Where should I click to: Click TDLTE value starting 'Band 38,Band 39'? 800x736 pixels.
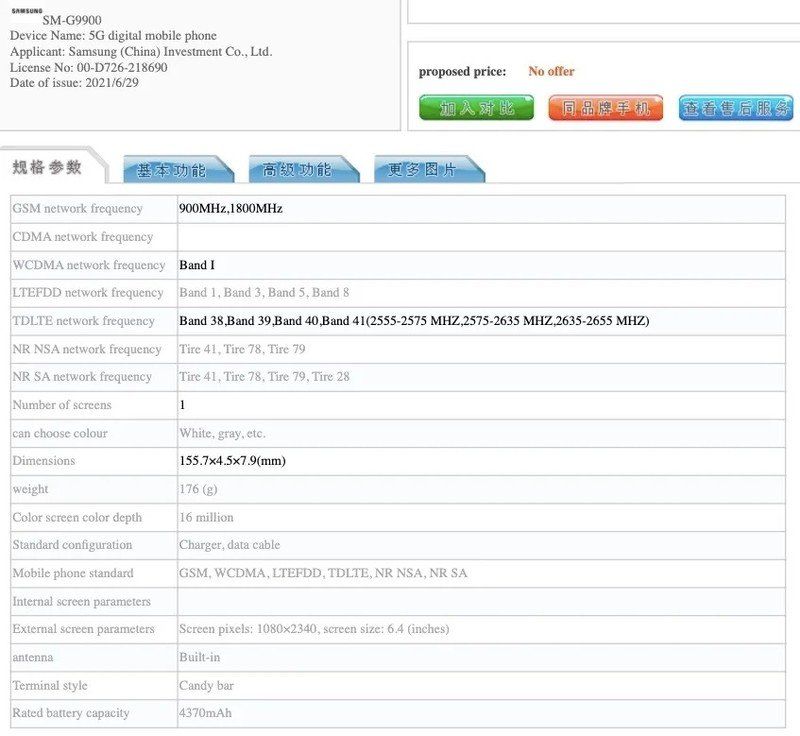pos(414,321)
